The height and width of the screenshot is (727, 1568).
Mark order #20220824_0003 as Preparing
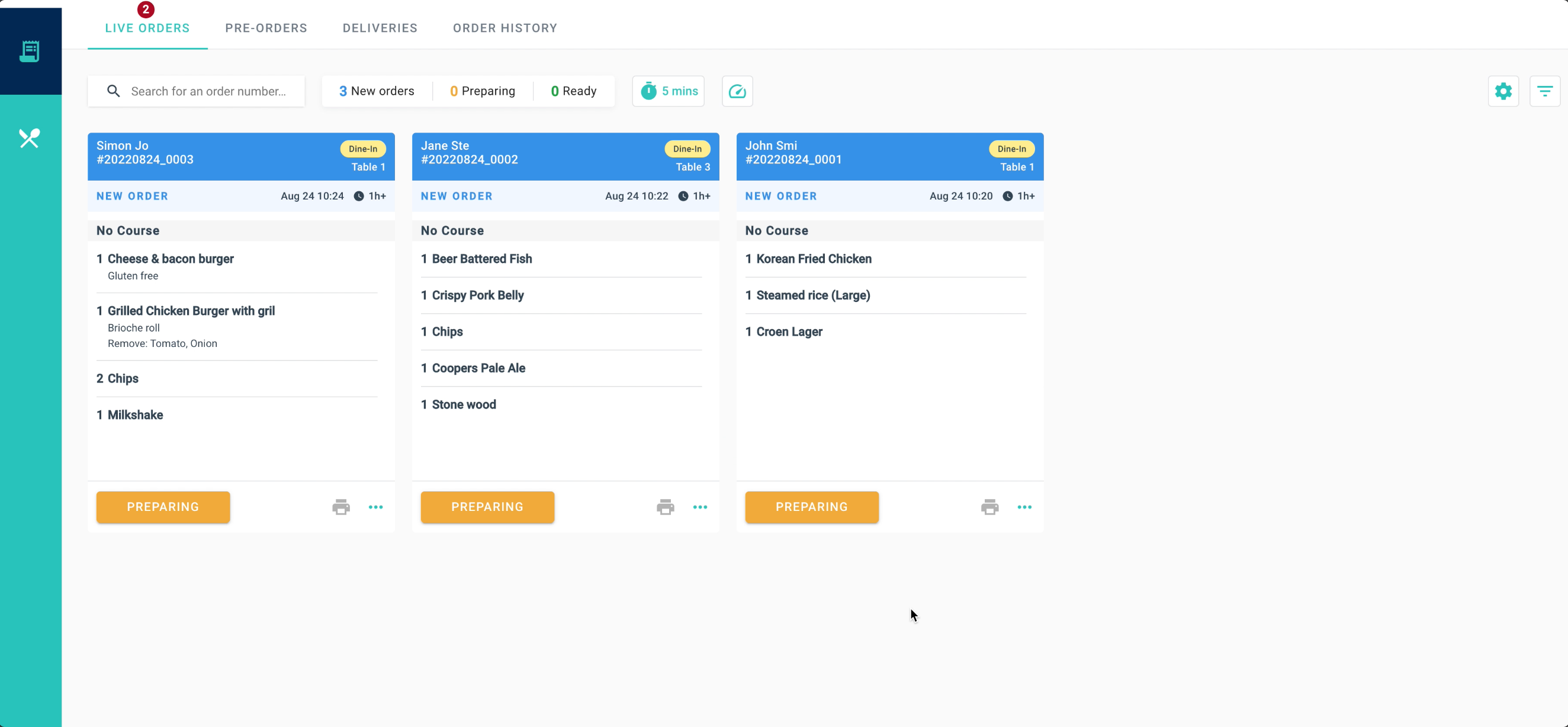[163, 507]
